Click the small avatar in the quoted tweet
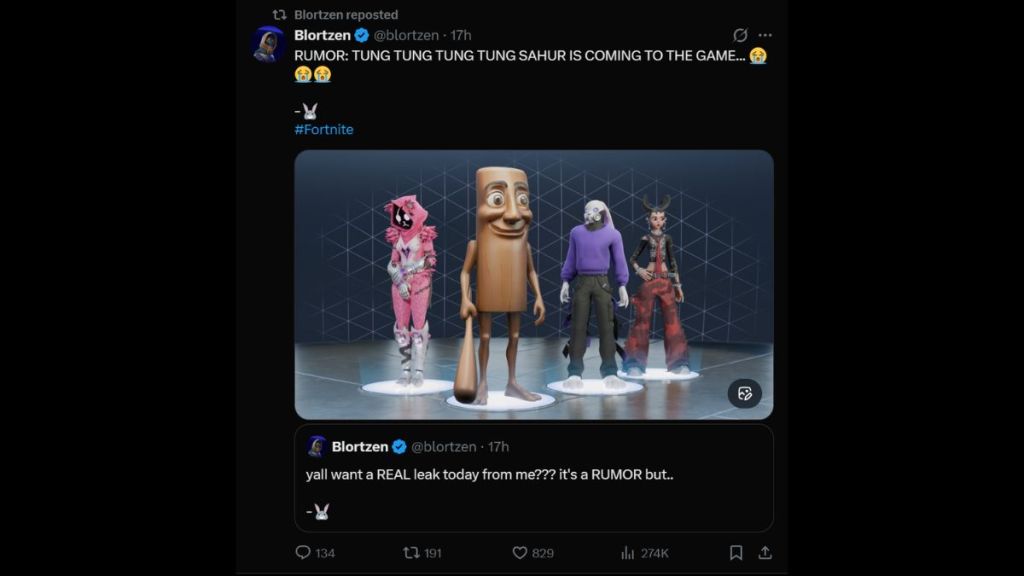The height and width of the screenshot is (576, 1024). tap(317, 446)
